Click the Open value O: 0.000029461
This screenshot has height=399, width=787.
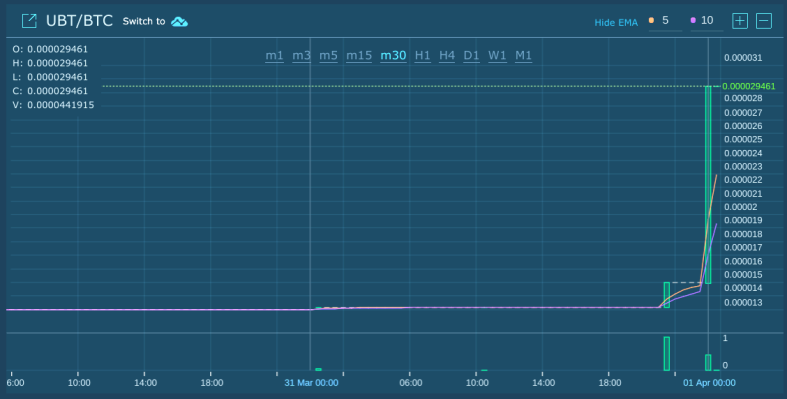tap(50, 49)
